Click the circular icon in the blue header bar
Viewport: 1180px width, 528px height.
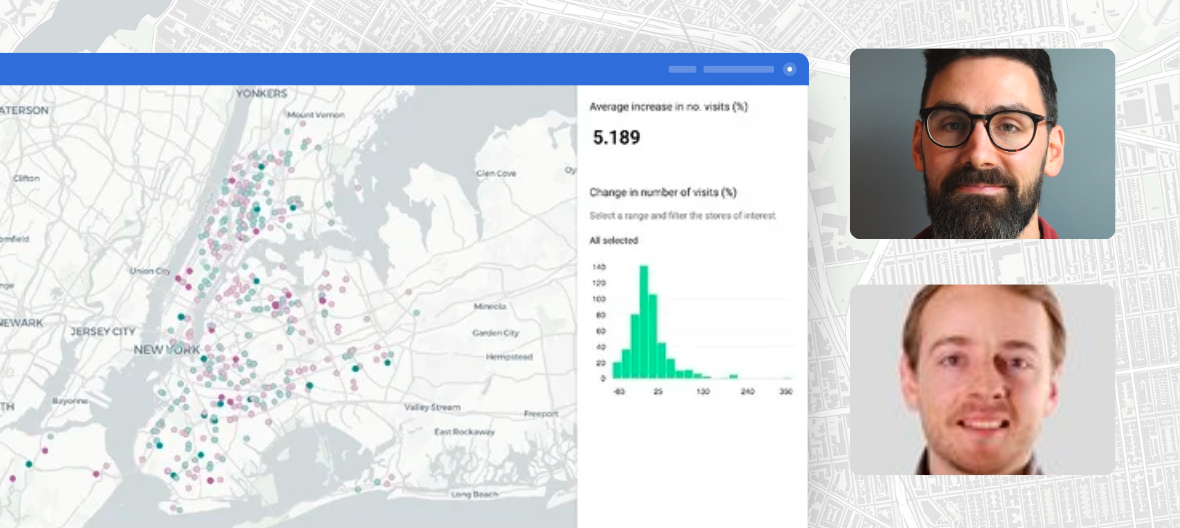tap(789, 69)
